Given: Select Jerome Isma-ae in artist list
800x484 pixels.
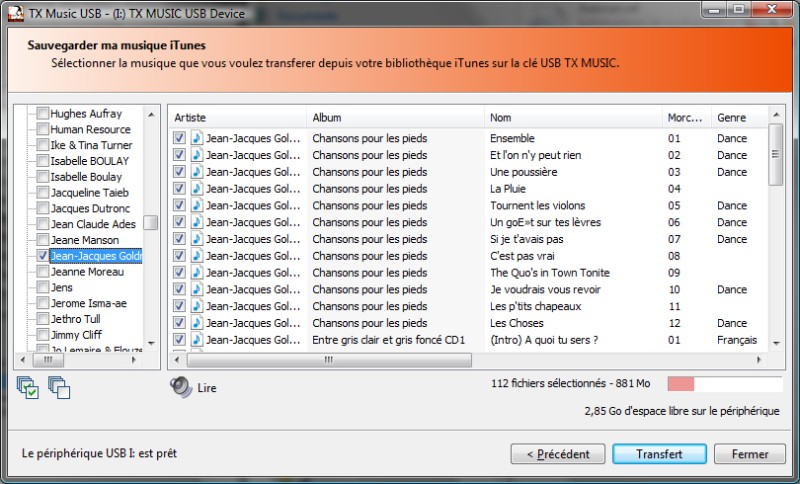Looking at the screenshot, I should coord(88,303).
